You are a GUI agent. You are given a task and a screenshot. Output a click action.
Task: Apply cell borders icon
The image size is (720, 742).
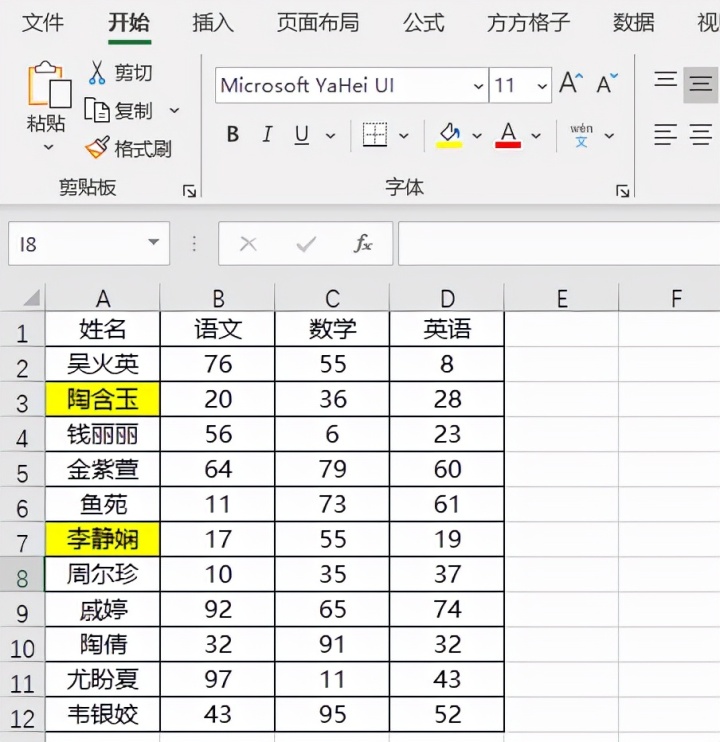pos(375,135)
